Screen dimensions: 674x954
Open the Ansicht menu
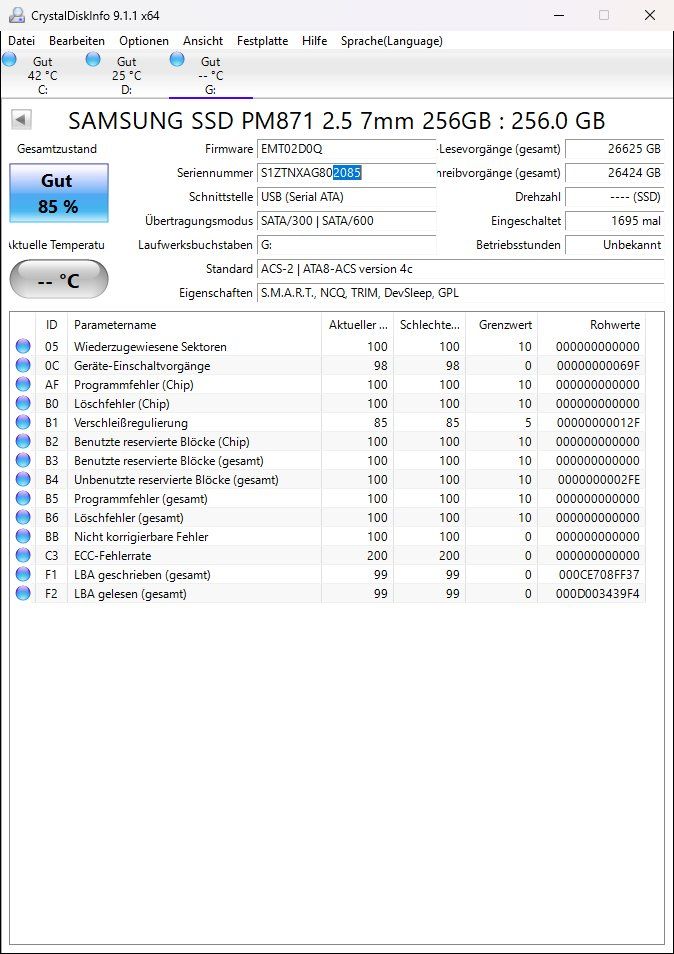(x=203, y=41)
